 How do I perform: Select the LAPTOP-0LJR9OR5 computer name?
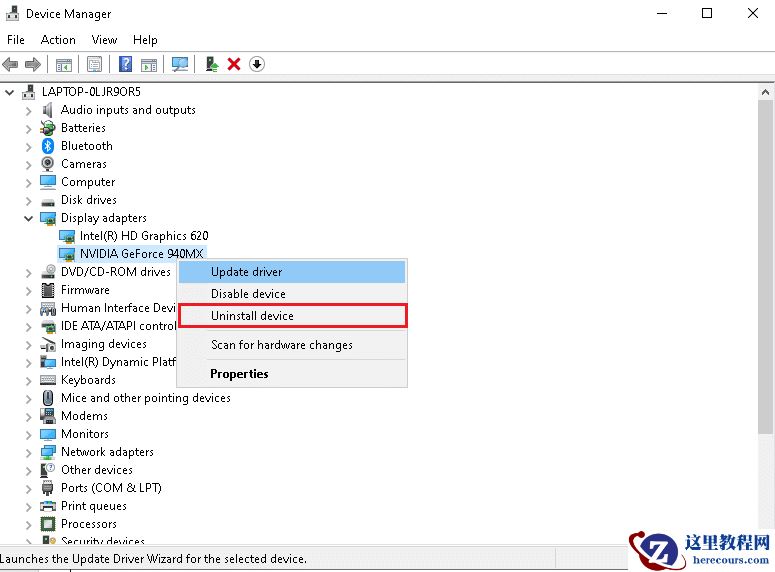[91, 92]
